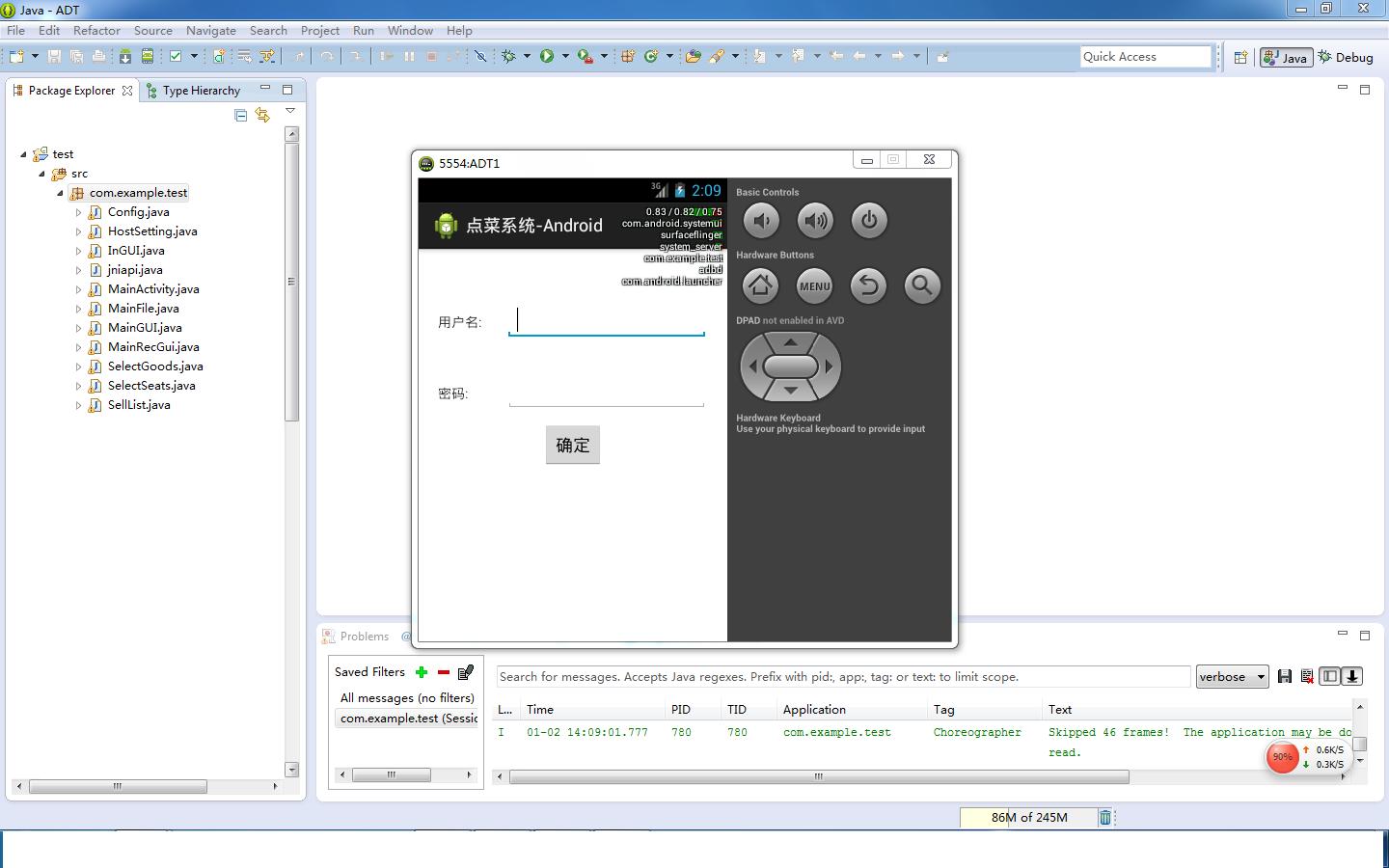Viewport: 1389px width, 868px height.
Task: Add a new logcat filter with green plus
Action: point(422,672)
